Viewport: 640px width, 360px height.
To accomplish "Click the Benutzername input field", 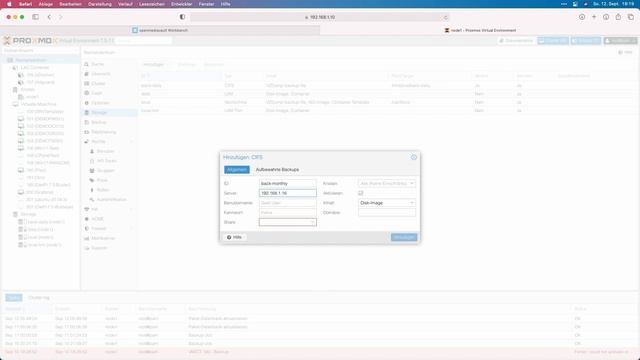I will 287,203.
